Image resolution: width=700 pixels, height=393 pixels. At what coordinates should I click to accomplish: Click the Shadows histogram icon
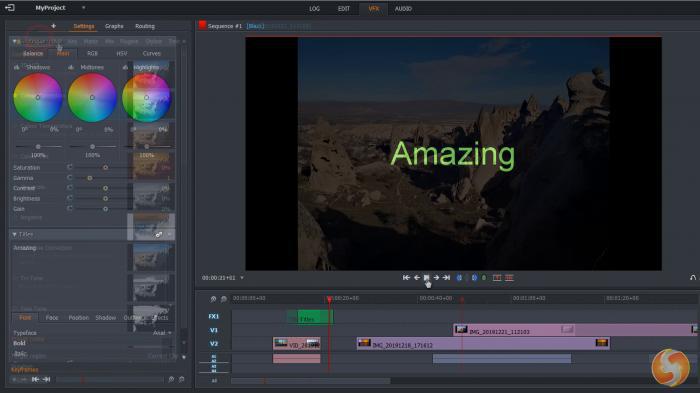pos(17,67)
